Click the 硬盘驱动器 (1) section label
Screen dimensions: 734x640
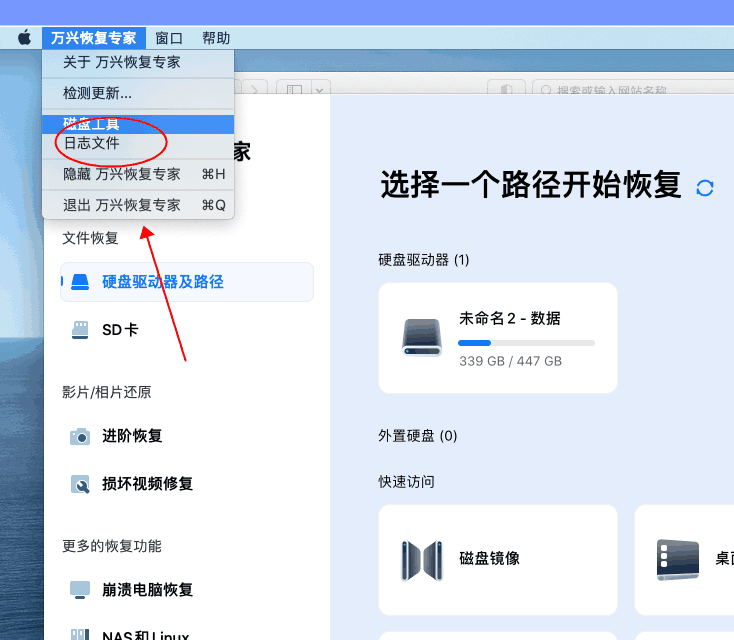[x=424, y=260]
